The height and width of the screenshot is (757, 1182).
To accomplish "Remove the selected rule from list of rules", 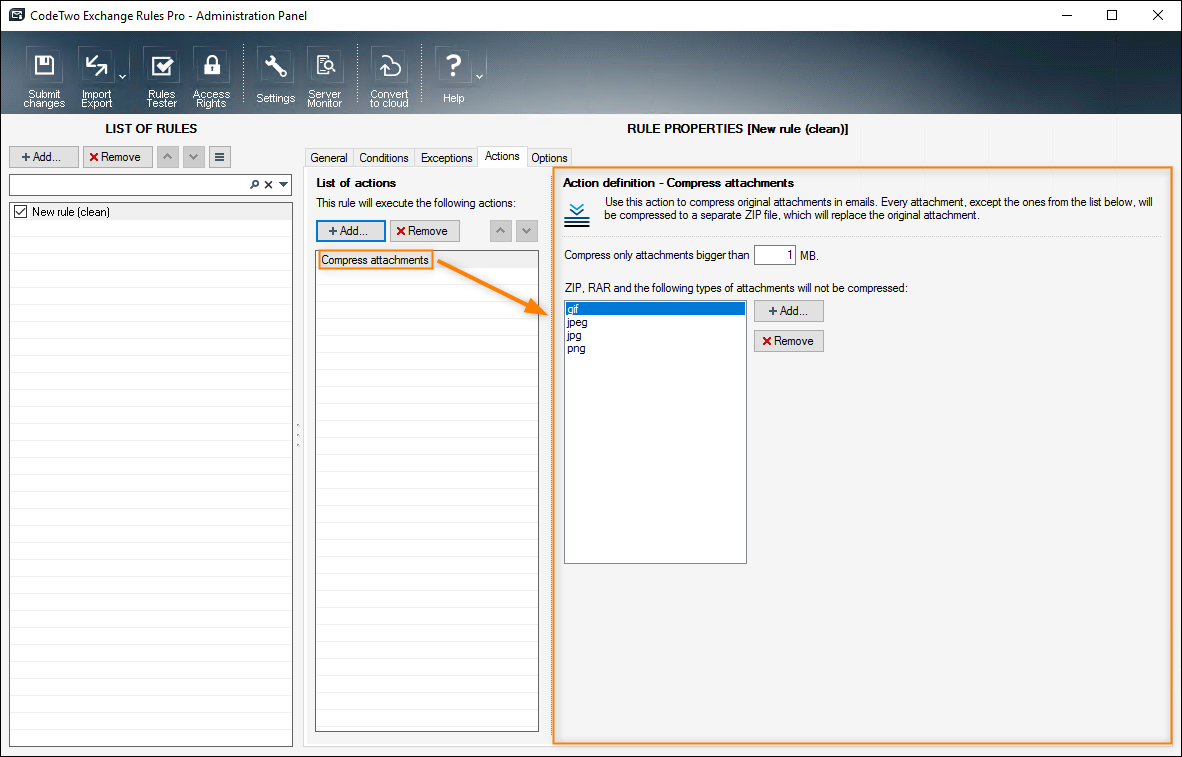I will pos(118,157).
